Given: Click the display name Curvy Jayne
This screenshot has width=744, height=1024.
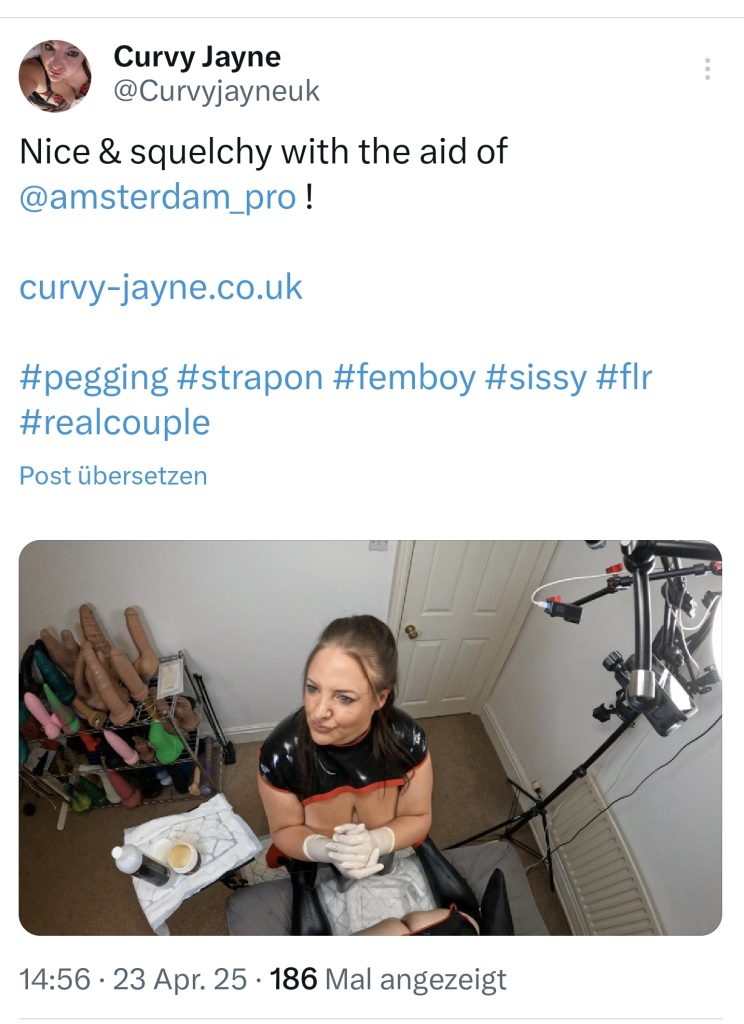Looking at the screenshot, I should pyautogui.click(x=197, y=56).
